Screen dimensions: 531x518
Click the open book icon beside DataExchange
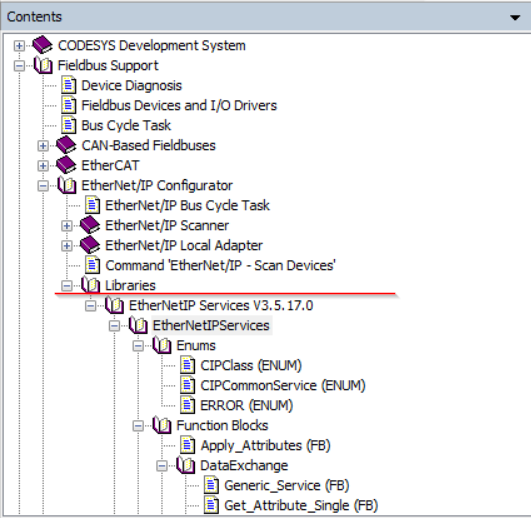186,465
